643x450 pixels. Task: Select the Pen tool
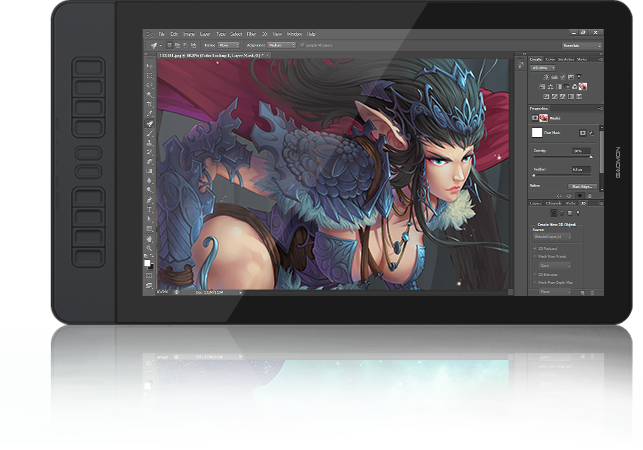[150, 199]
